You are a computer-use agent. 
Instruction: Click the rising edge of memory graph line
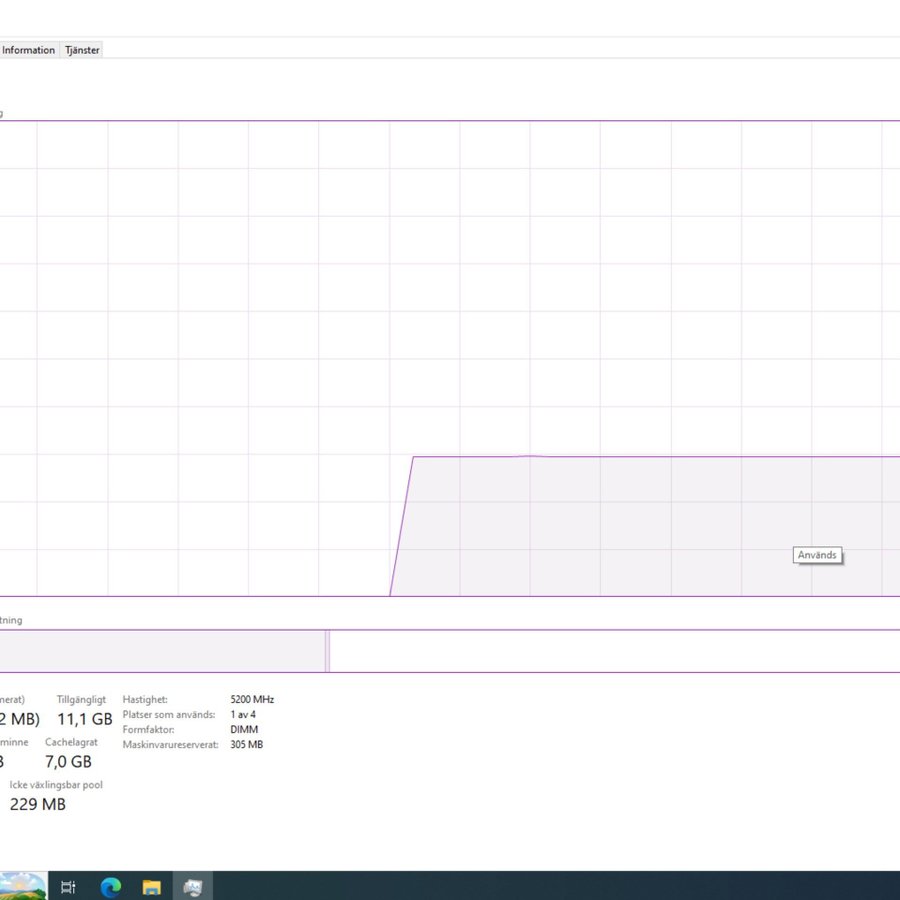tap(402, 527)
